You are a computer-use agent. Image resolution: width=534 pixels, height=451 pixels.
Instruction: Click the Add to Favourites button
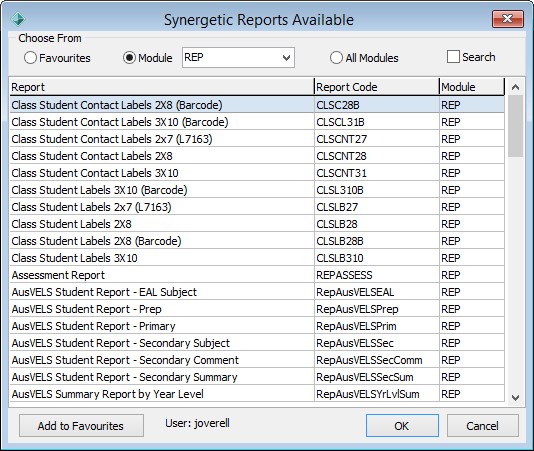(x=81, y=425)
